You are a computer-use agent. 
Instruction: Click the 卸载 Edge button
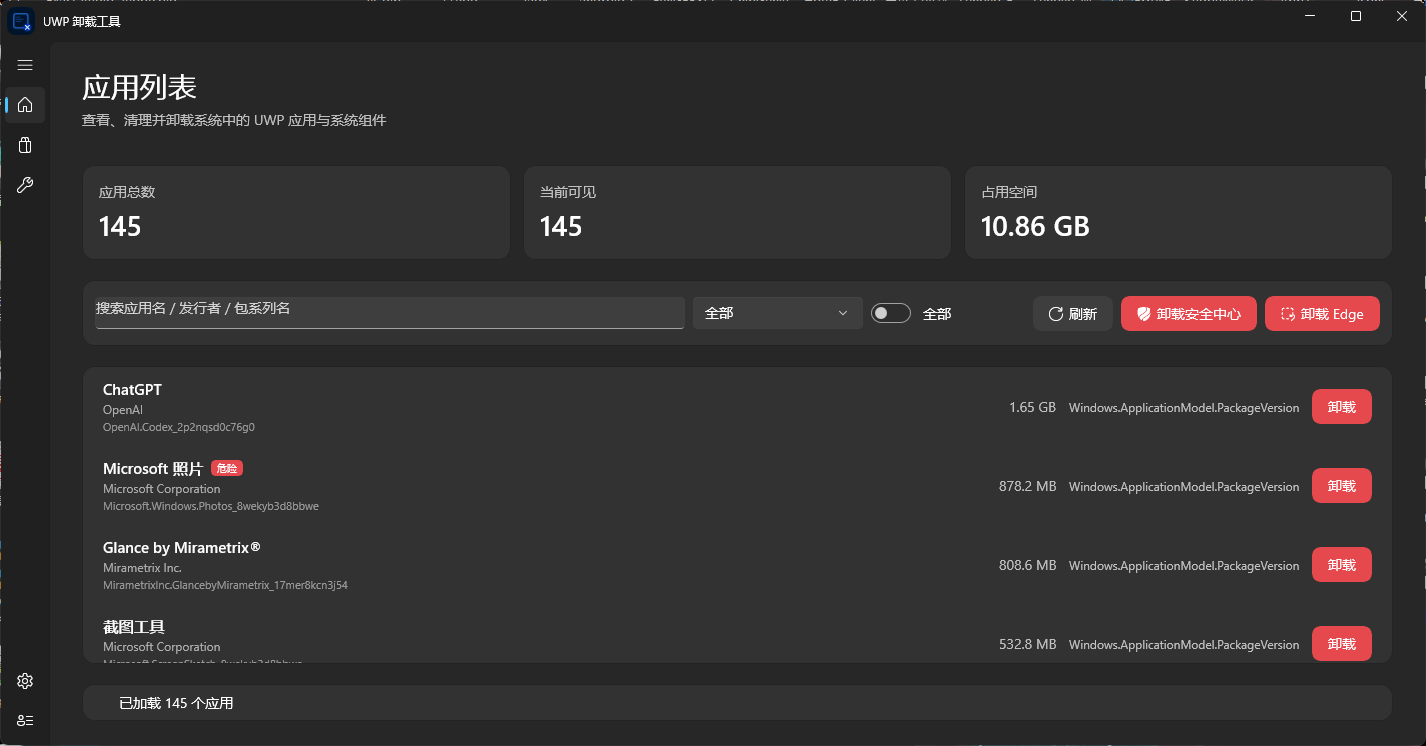point(1322,314)
